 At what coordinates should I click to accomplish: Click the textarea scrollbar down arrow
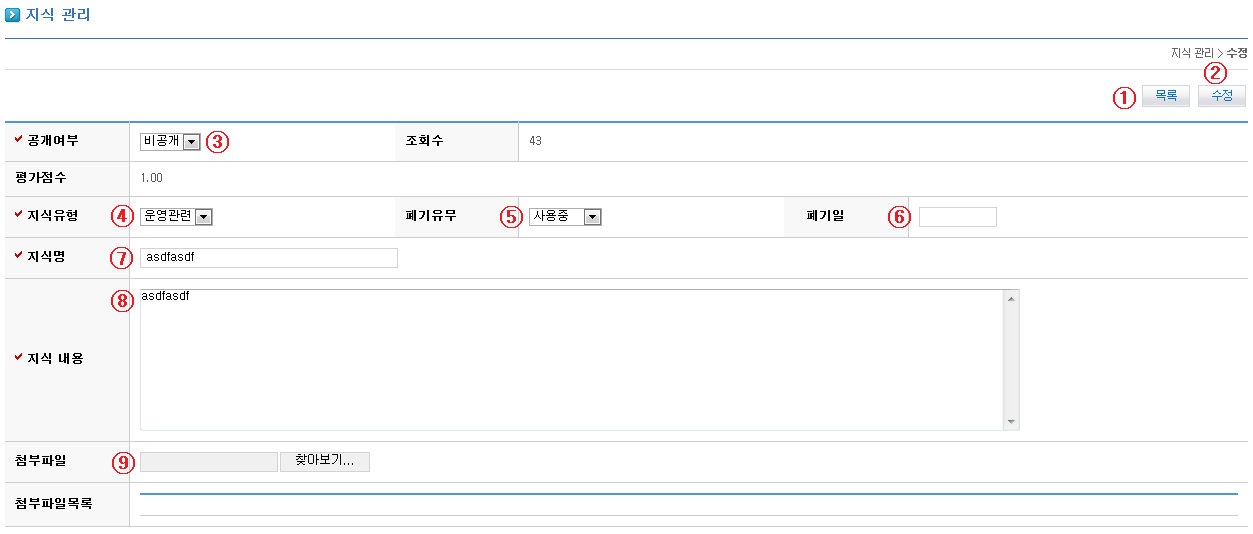[x=1011, y=422]
